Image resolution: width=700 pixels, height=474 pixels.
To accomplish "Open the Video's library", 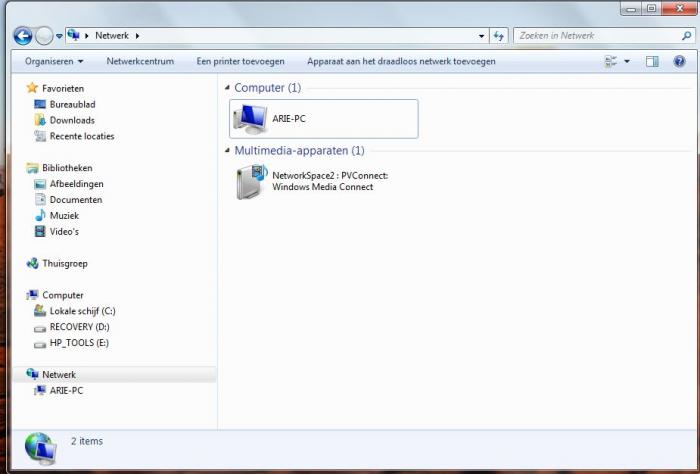I will point(64,232).
